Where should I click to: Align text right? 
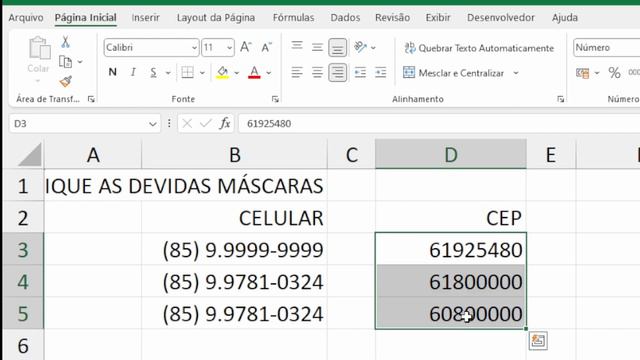pos(338,73)
